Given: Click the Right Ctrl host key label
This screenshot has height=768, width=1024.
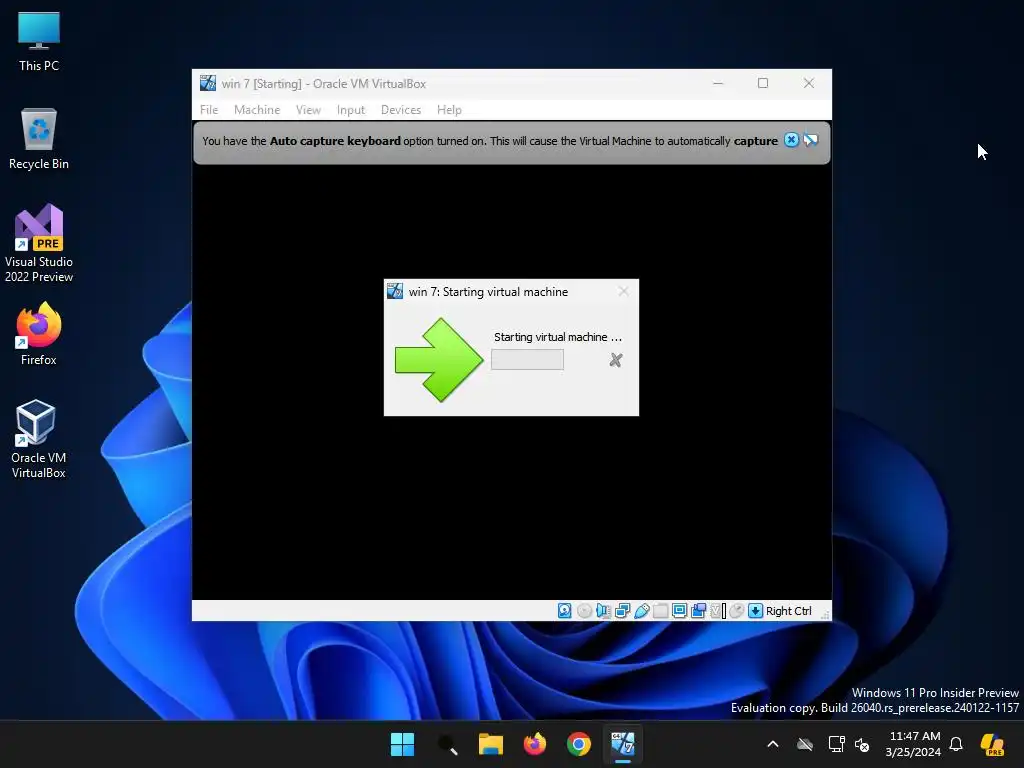Looking at the screenshot, I should [x=788, y=611].
